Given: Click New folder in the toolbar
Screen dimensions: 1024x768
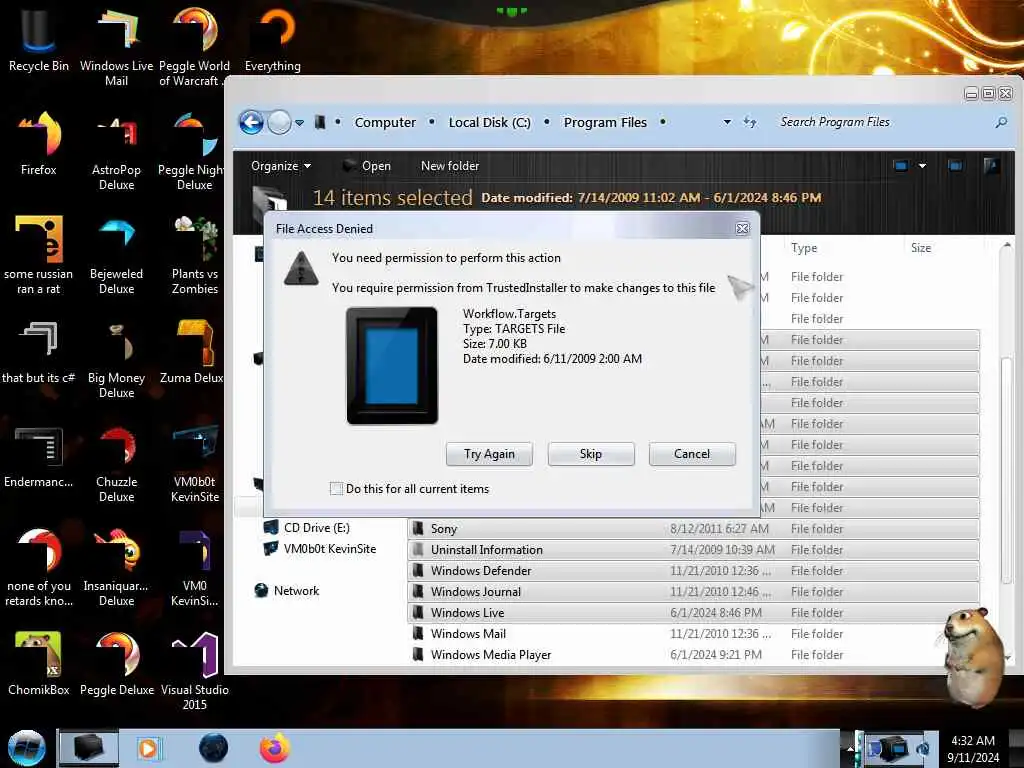Looking at the screenshot, I should tap(449, 166).
